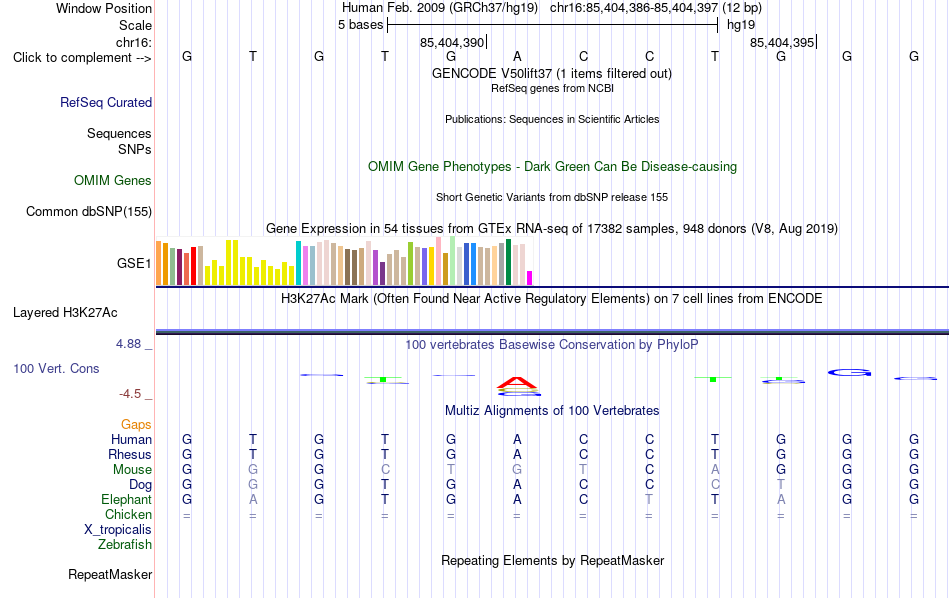Click the RepeatMasker track label
950x598 pixels.
[x=110, y=574]
